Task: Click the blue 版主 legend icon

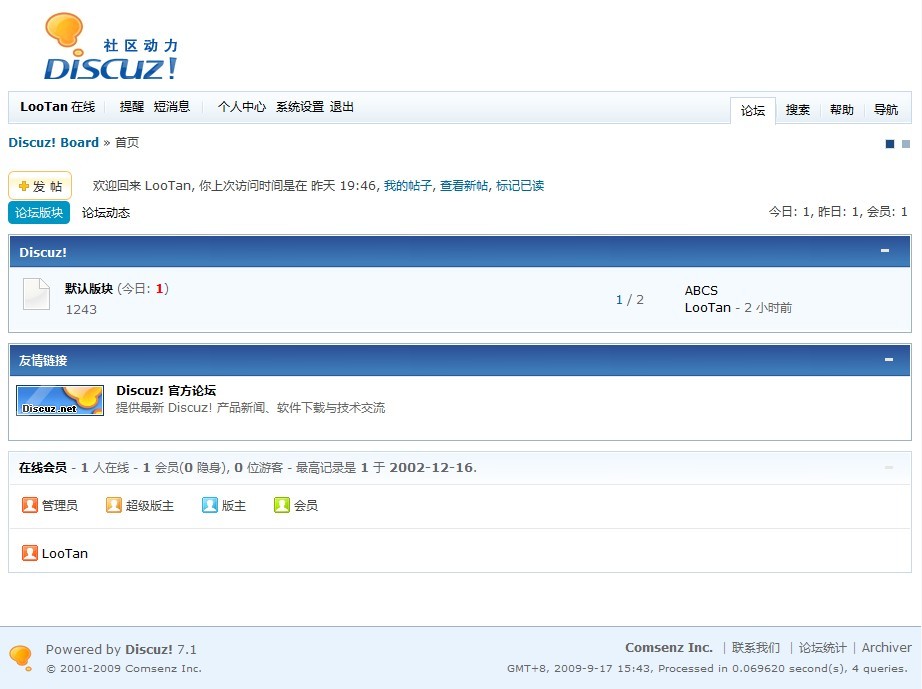Action: 209,505
